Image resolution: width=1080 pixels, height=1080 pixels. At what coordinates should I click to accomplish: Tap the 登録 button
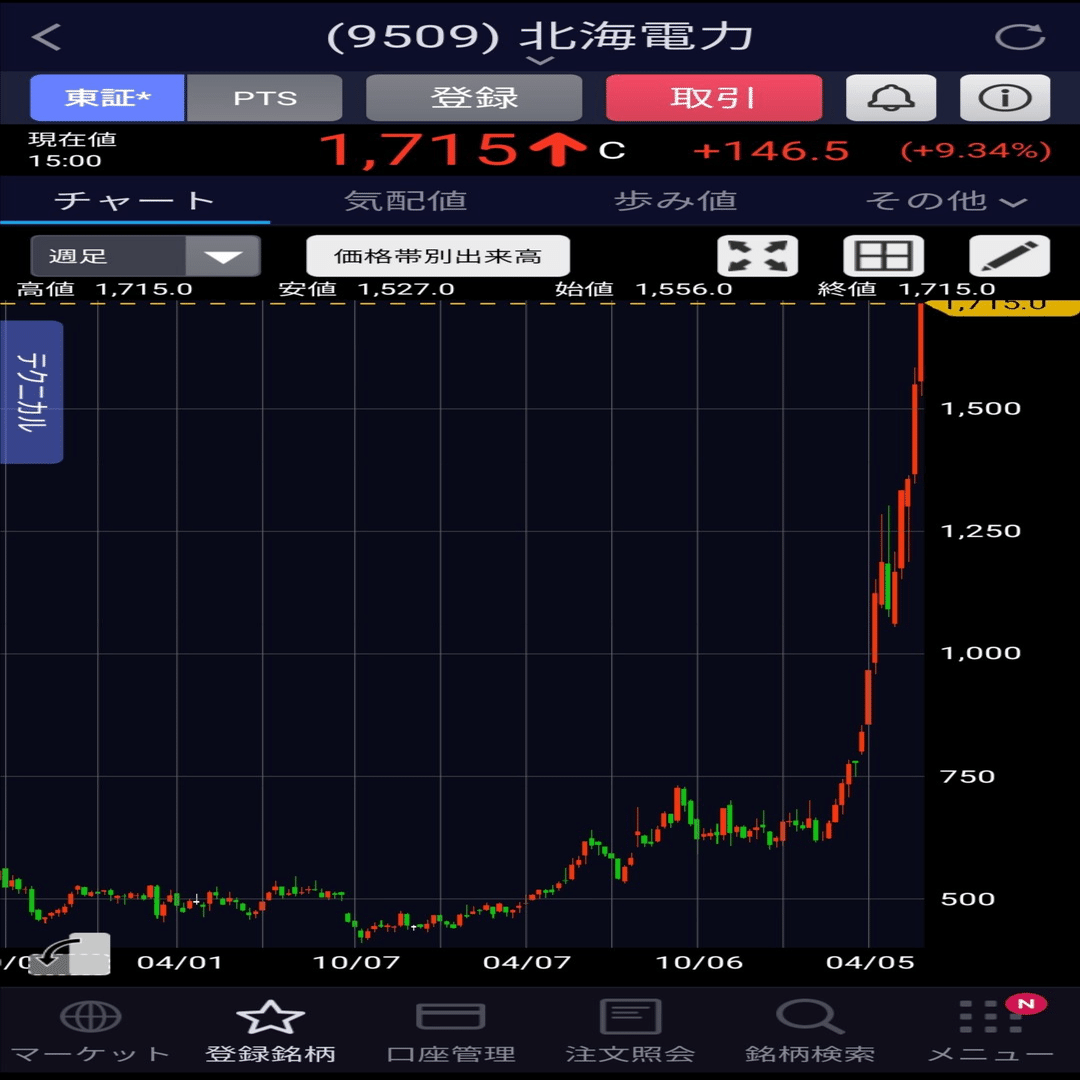click(x=474, y=98)
